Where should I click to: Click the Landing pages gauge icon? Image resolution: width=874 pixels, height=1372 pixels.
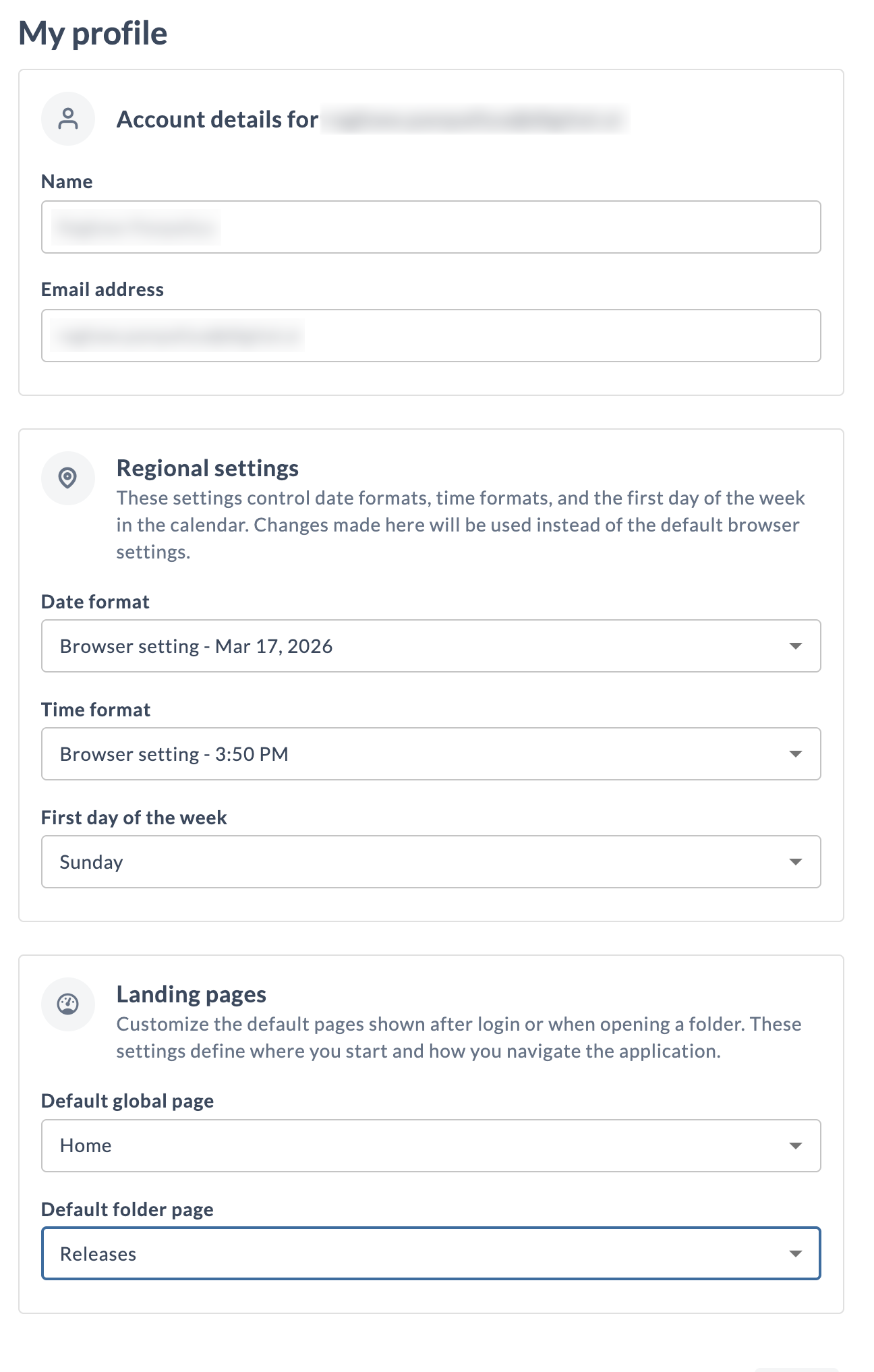(x=67, y=1004)
